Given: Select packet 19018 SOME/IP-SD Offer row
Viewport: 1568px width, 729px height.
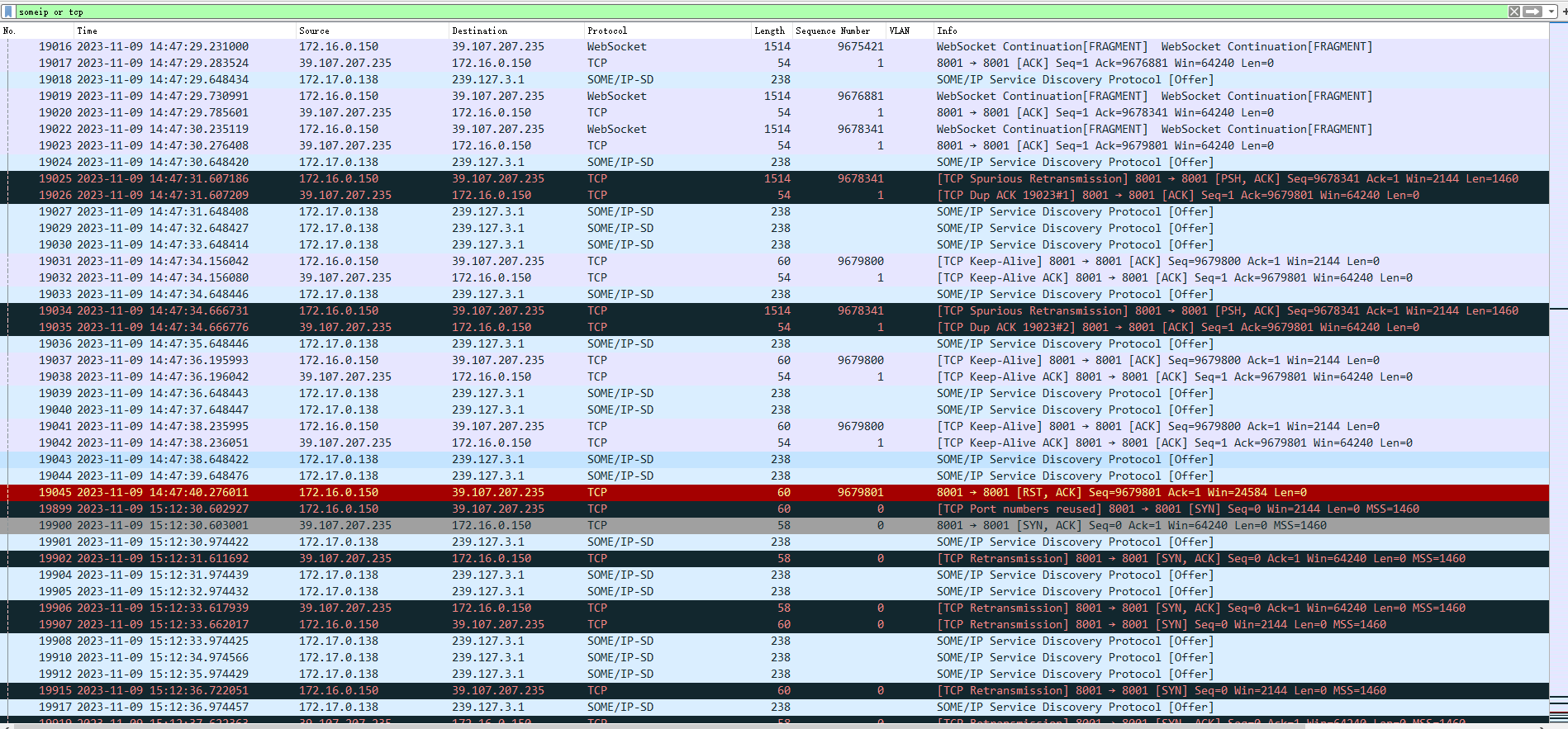Looking at the screenshot, I should [x=775, y=80].
